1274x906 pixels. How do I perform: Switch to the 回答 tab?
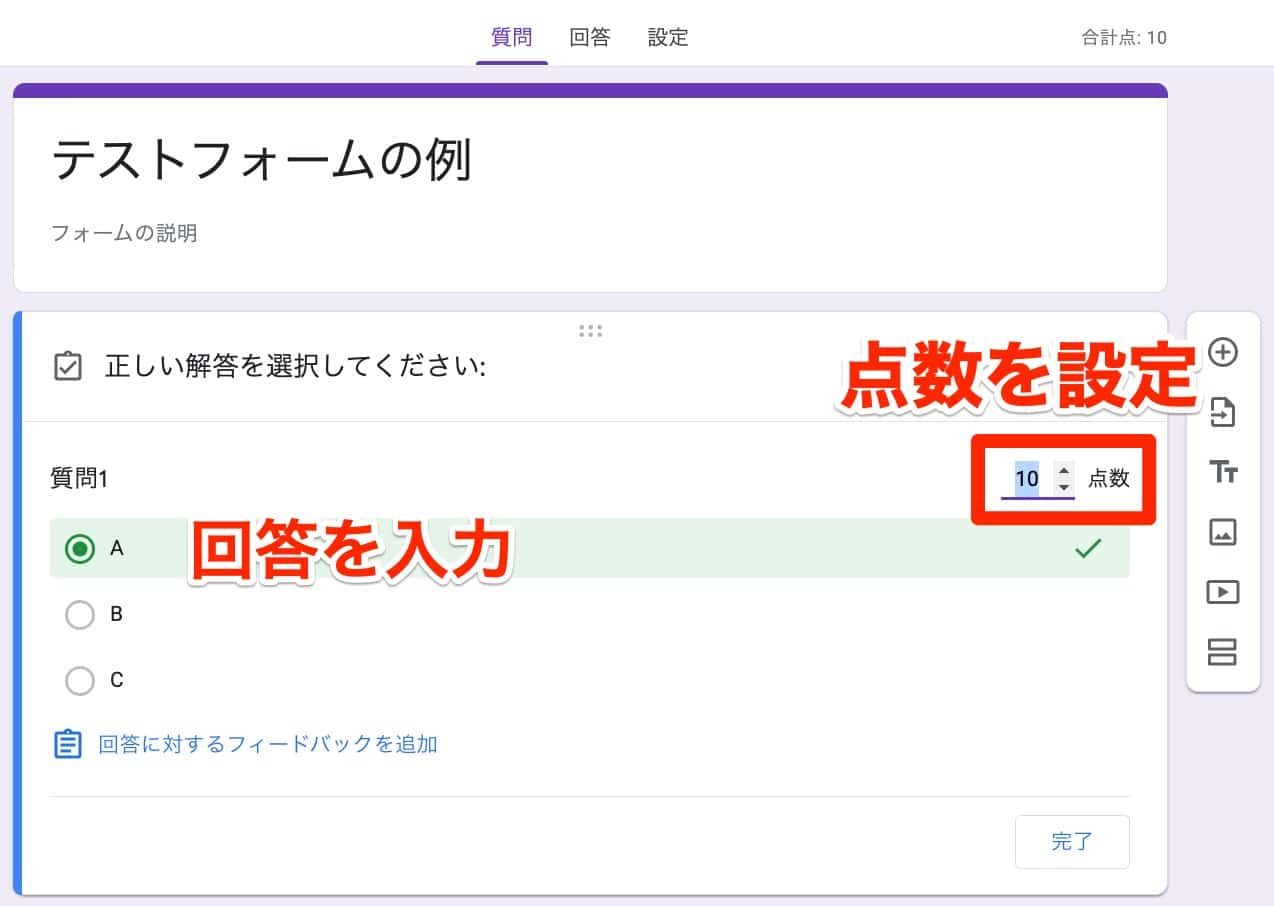pos(589,37)
